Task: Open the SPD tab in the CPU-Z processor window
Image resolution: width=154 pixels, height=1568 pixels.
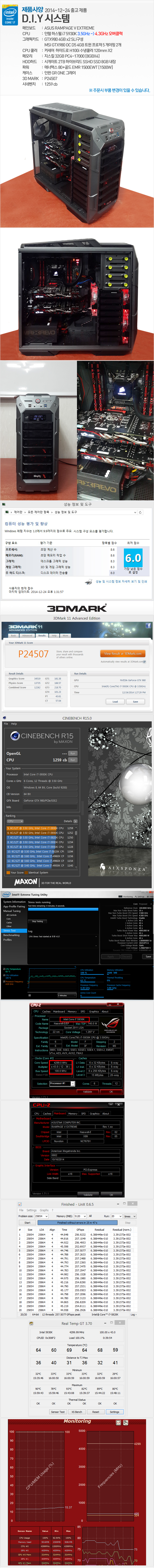Action: (83, 1012)
